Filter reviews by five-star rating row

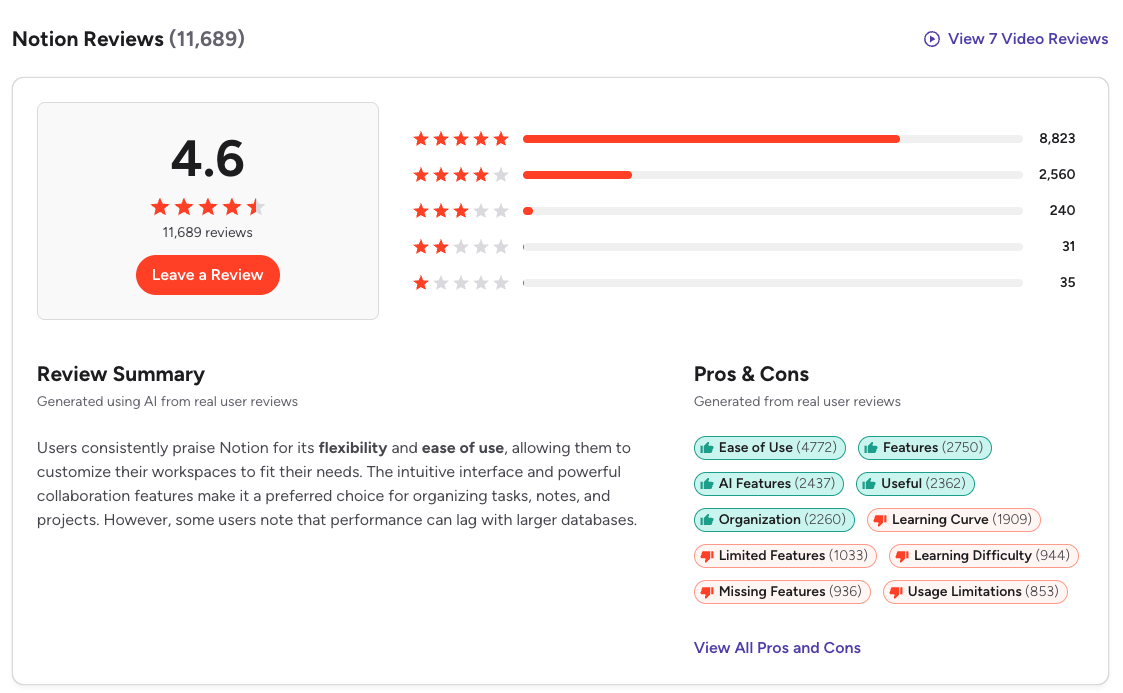click(x=744, y=139)
